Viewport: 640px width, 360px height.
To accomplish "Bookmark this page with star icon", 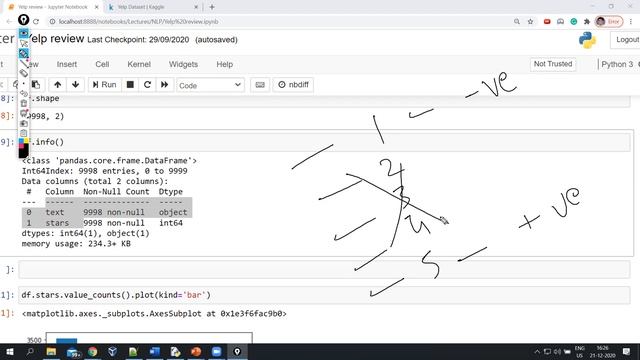I will [530, 21].
